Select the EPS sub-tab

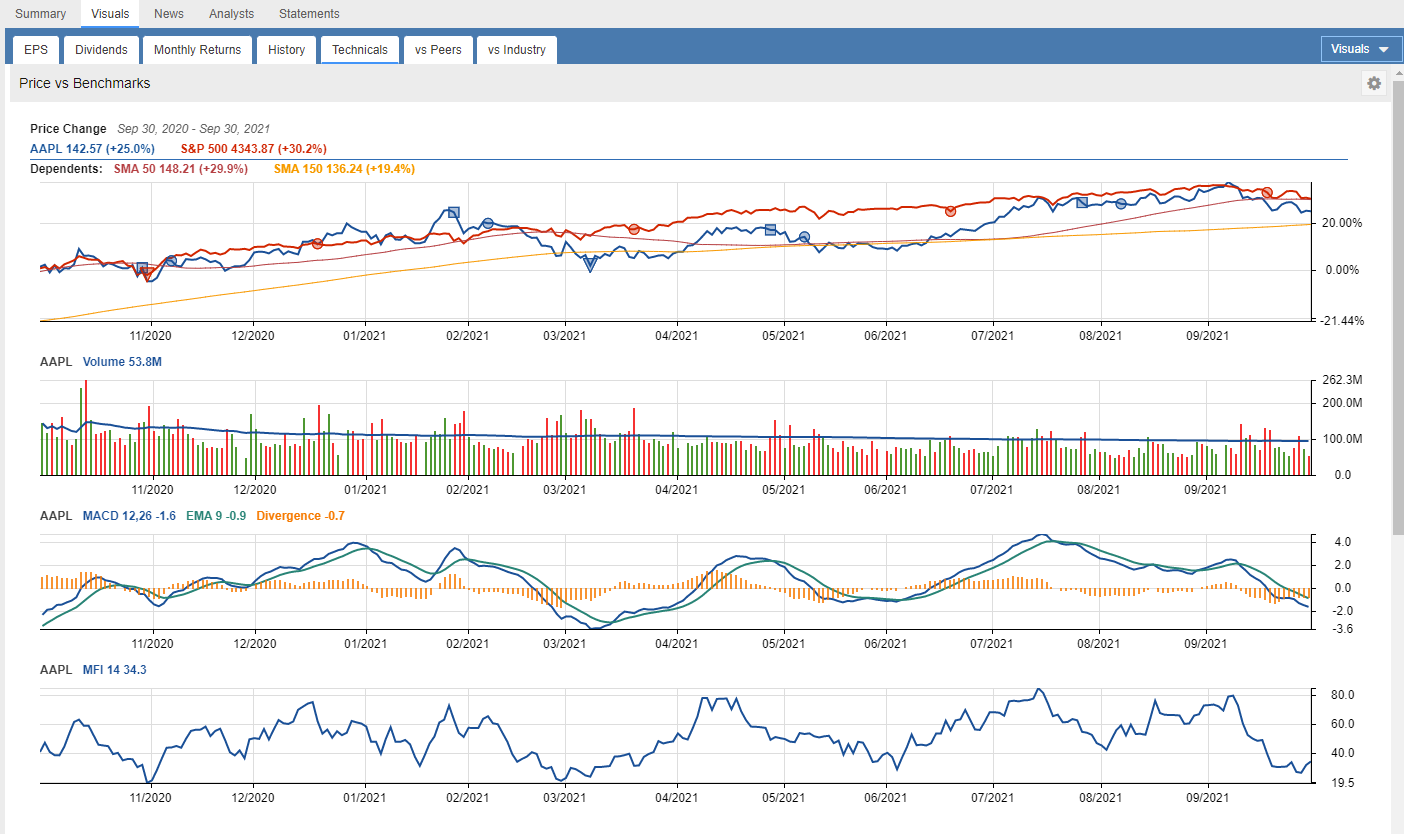(36, 50)
